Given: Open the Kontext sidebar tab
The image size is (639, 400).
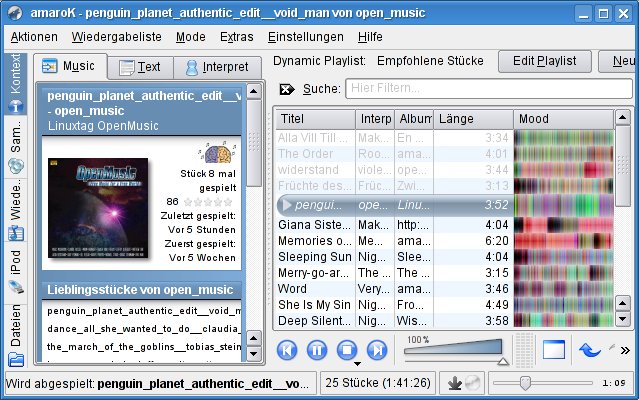Looking at the screenshot, I should [x=15, y=84].
